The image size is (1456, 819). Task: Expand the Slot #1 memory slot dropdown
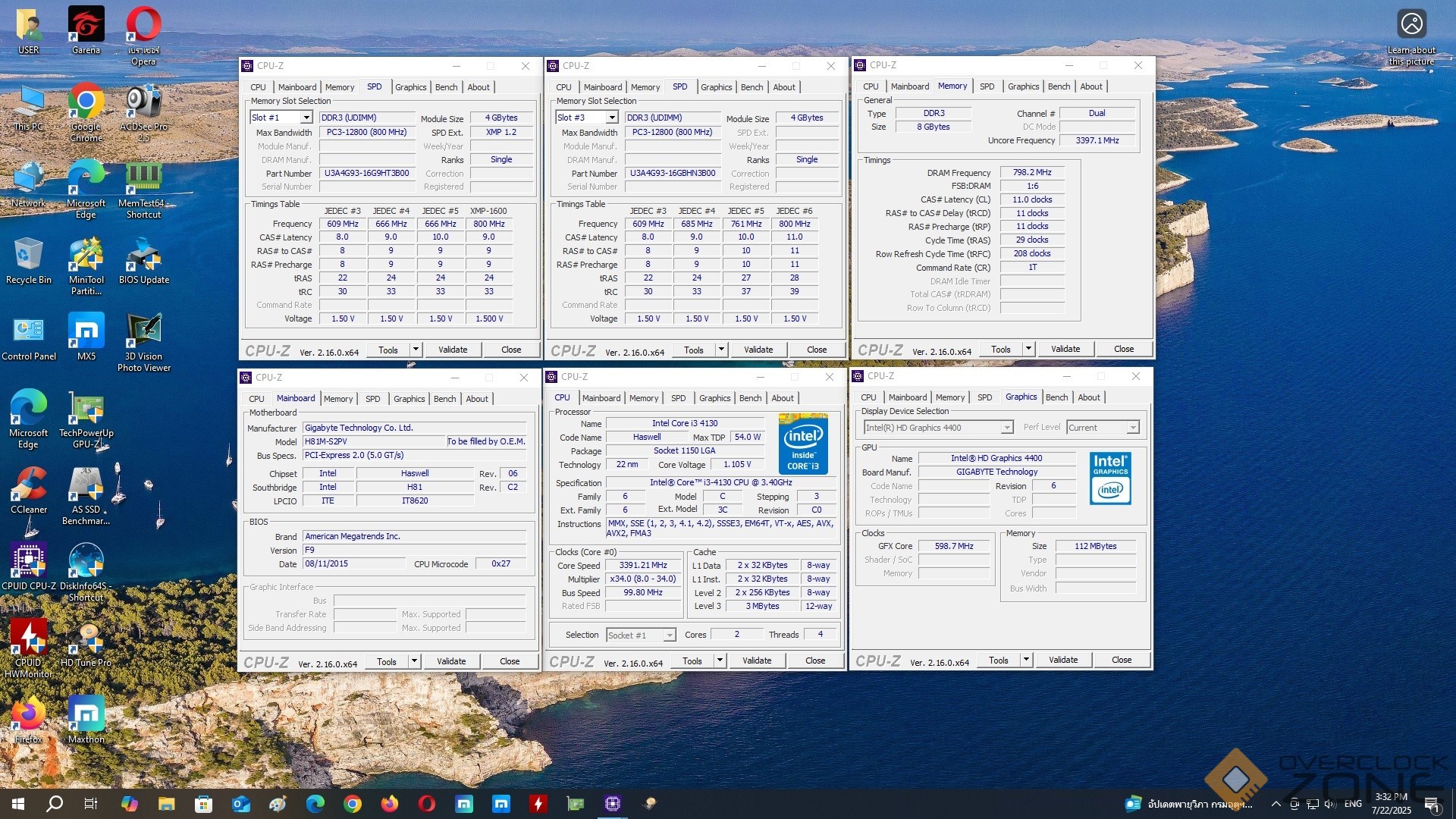click(306, 118)
